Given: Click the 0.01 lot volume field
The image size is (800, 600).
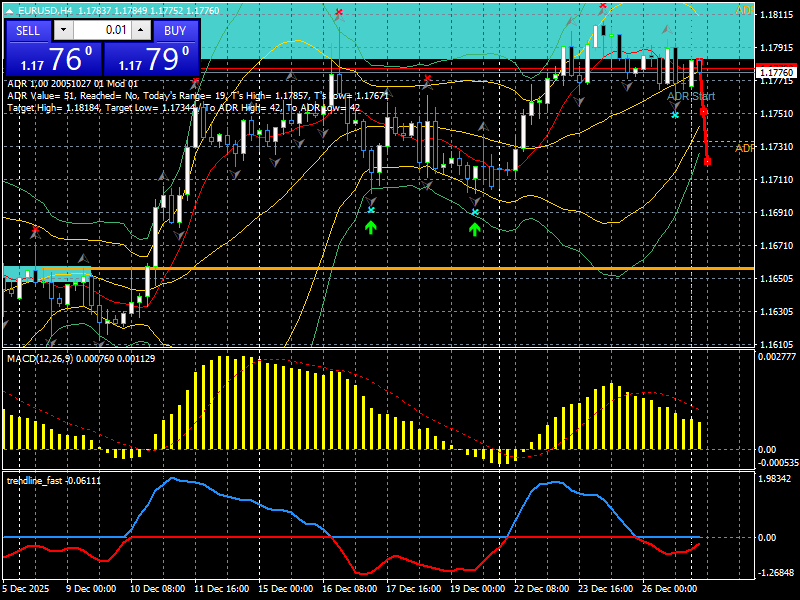Looking at the screenshot, I should tap(102, 30).
